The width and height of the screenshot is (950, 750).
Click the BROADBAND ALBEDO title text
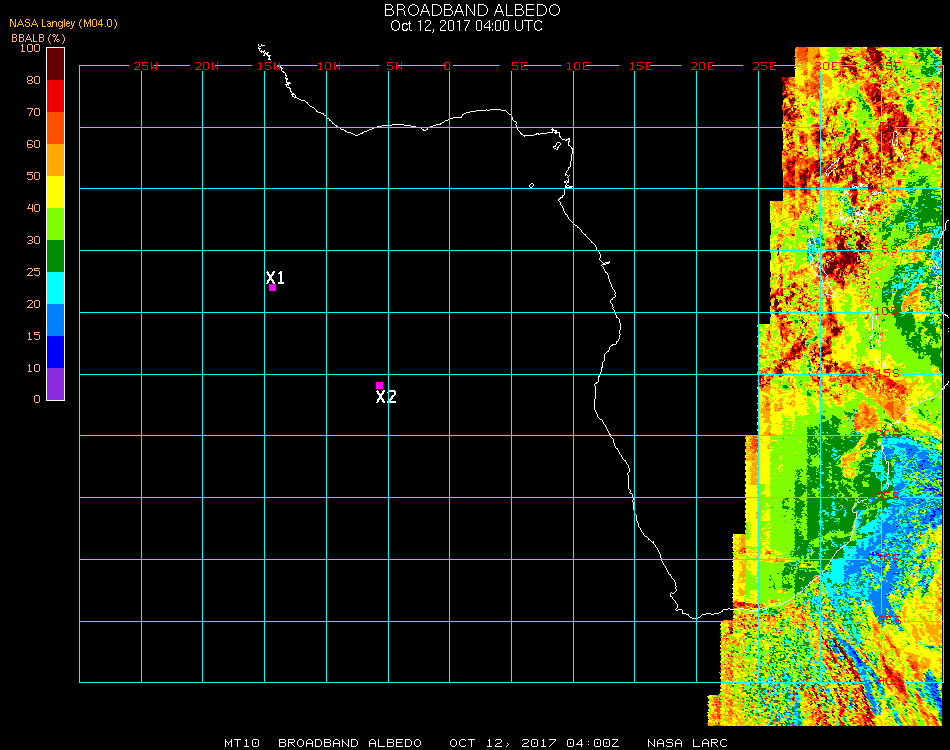point(472,10)
